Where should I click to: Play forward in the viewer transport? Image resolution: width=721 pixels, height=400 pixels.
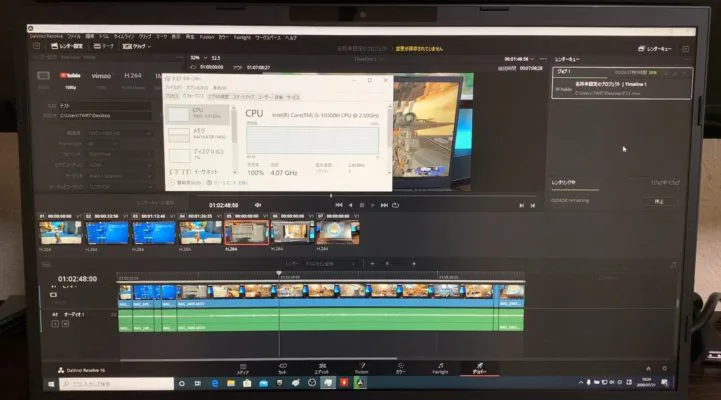coord(372,205)
